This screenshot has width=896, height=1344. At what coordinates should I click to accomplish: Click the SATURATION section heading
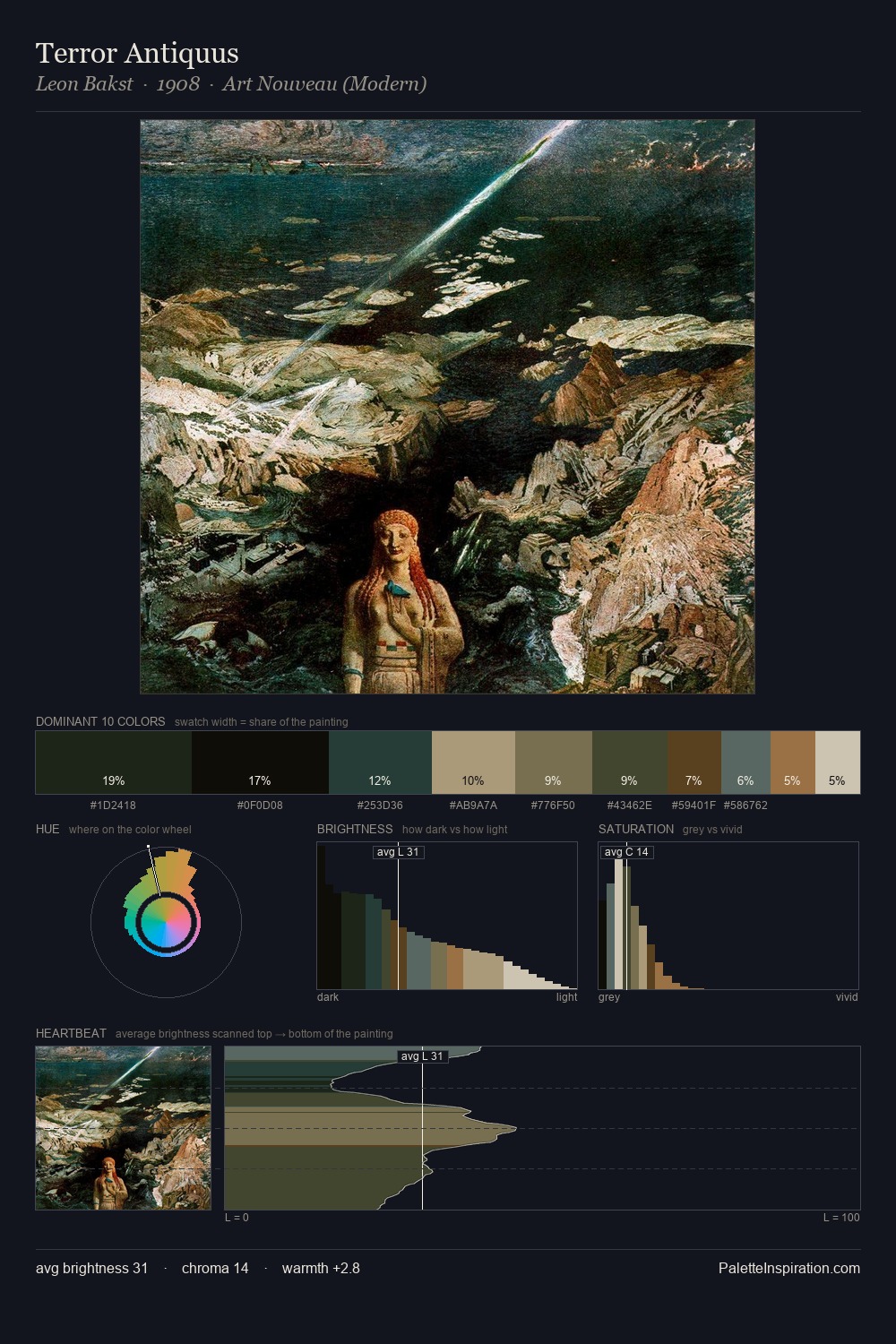[x=636, y=829]
